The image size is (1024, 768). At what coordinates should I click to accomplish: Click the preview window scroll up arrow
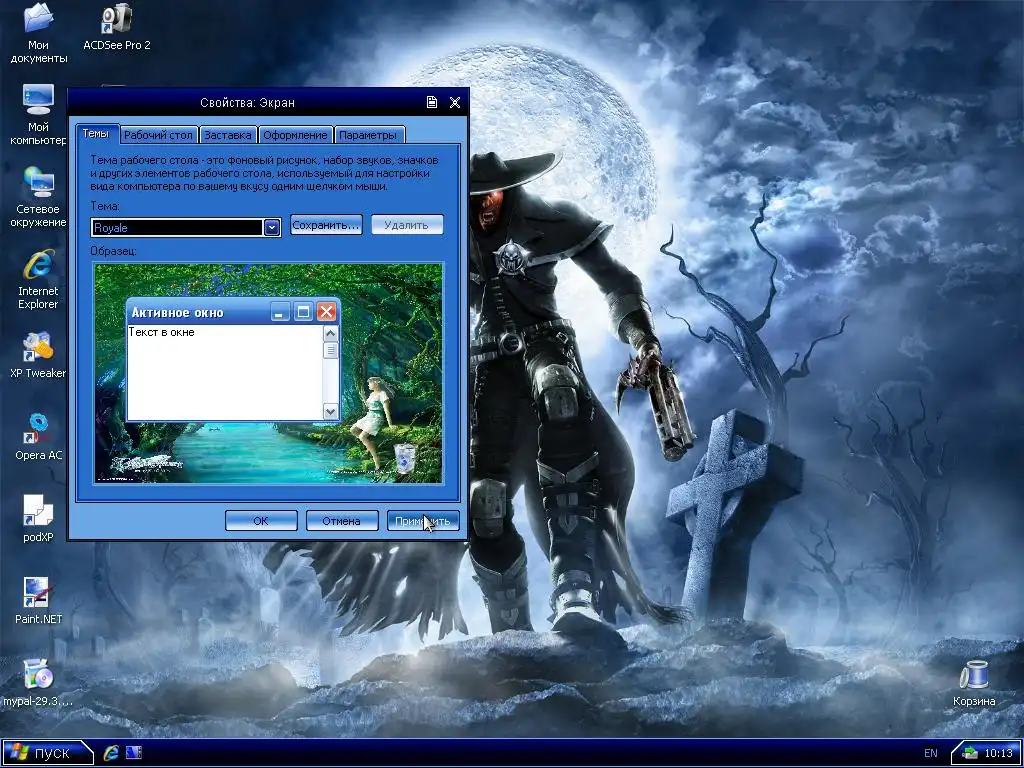point(330,333)
